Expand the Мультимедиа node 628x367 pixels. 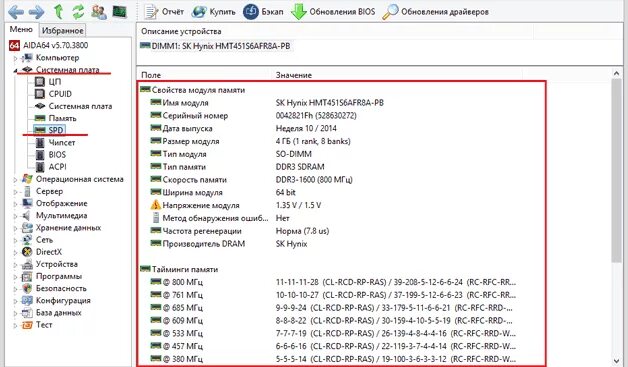pos(16,216)
